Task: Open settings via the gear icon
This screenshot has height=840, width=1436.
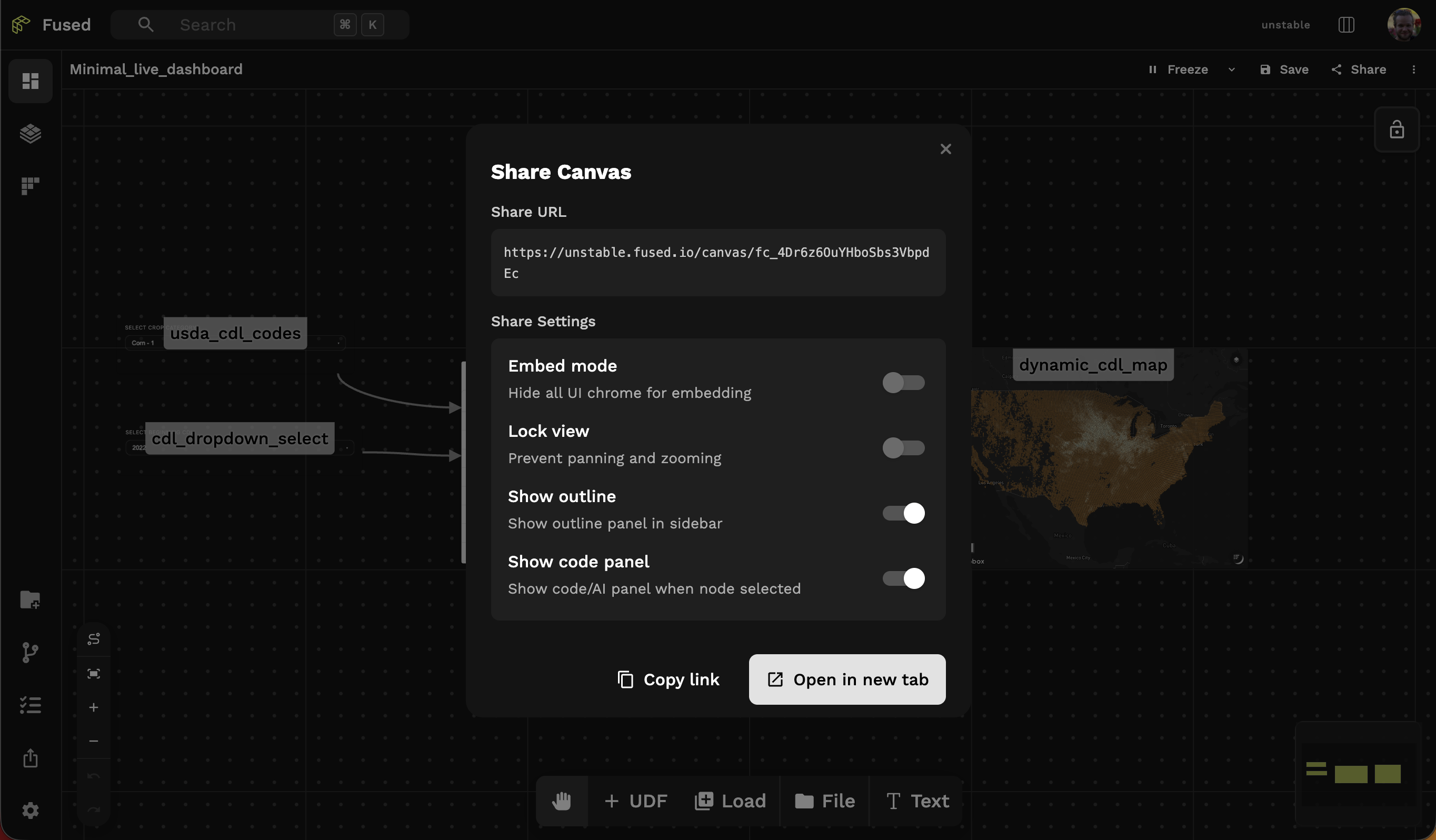Action: tap(29, 811)
